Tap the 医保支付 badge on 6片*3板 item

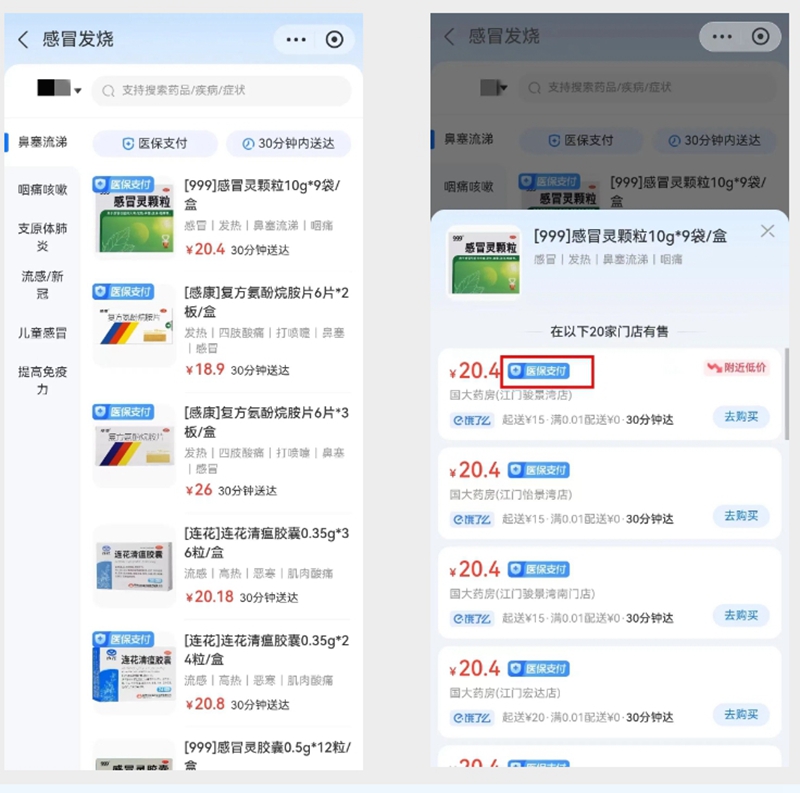[x=123, y=412]
